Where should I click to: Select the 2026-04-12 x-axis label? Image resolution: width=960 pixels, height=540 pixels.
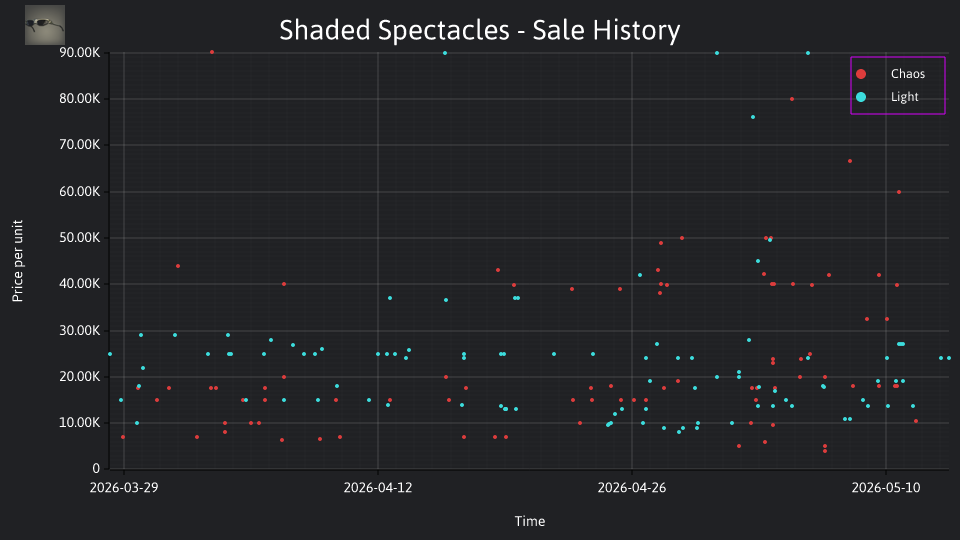pos(378,488)
